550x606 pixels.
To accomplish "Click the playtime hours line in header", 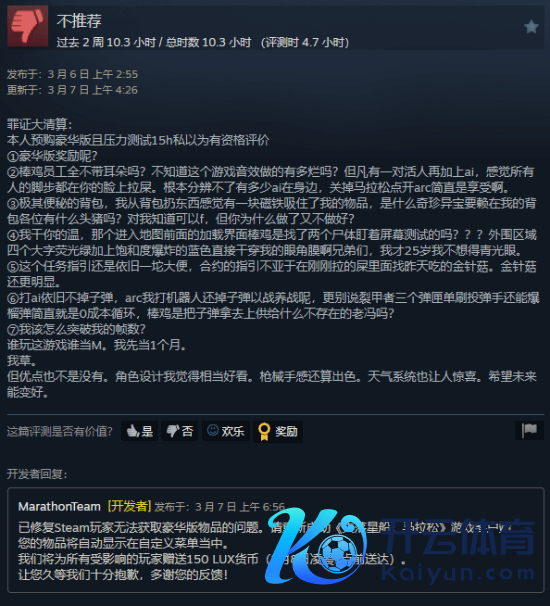I will (203, 42).
